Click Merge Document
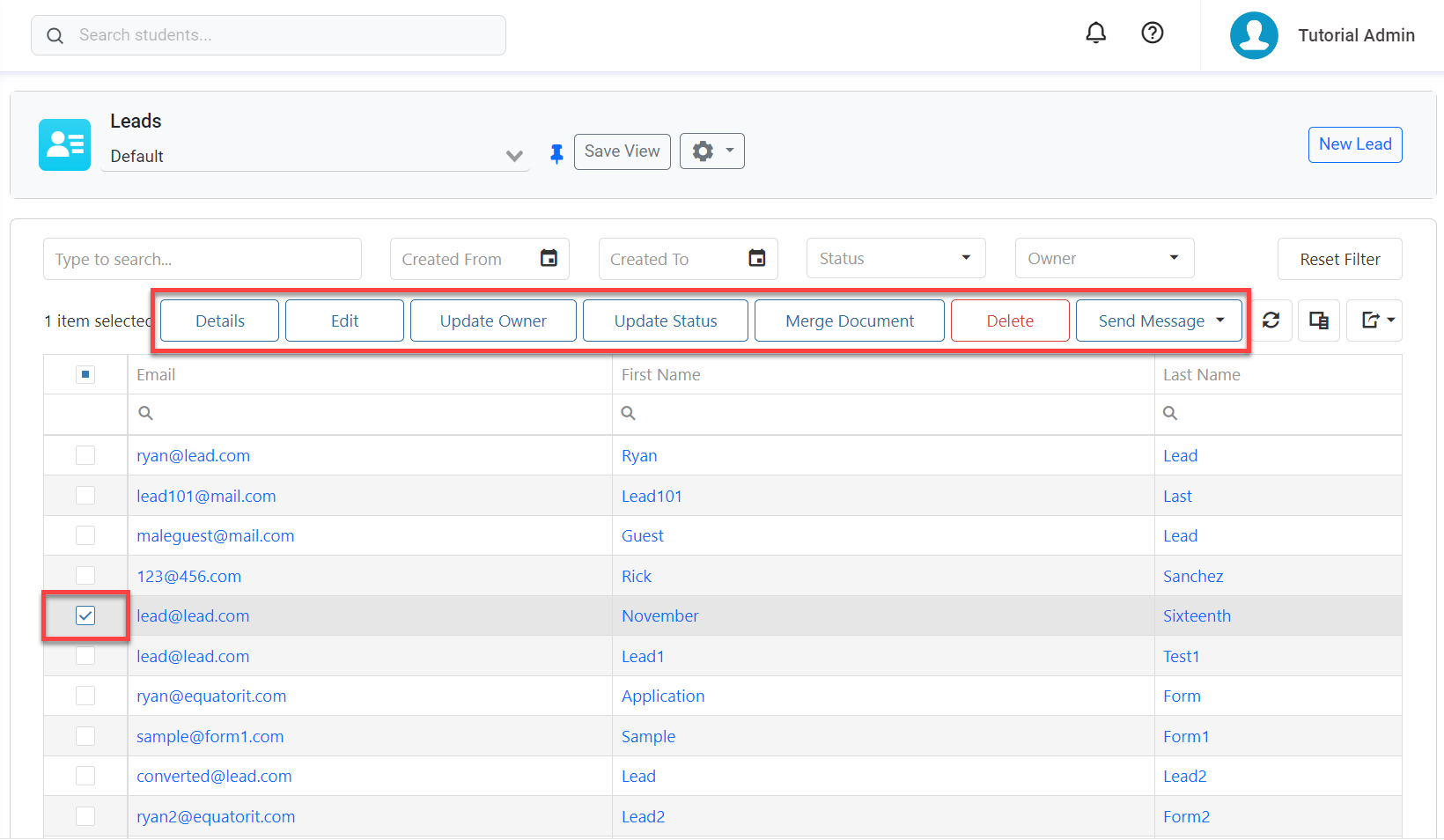 point(850,321)
